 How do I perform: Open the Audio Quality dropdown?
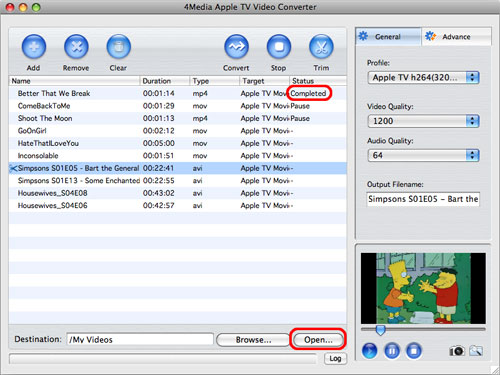click(x=423, y=155)
